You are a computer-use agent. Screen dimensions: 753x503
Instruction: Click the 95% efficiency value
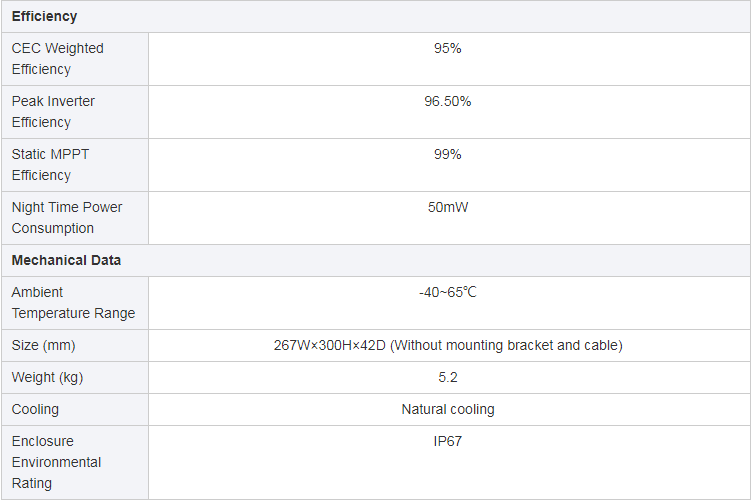point(447,49)
